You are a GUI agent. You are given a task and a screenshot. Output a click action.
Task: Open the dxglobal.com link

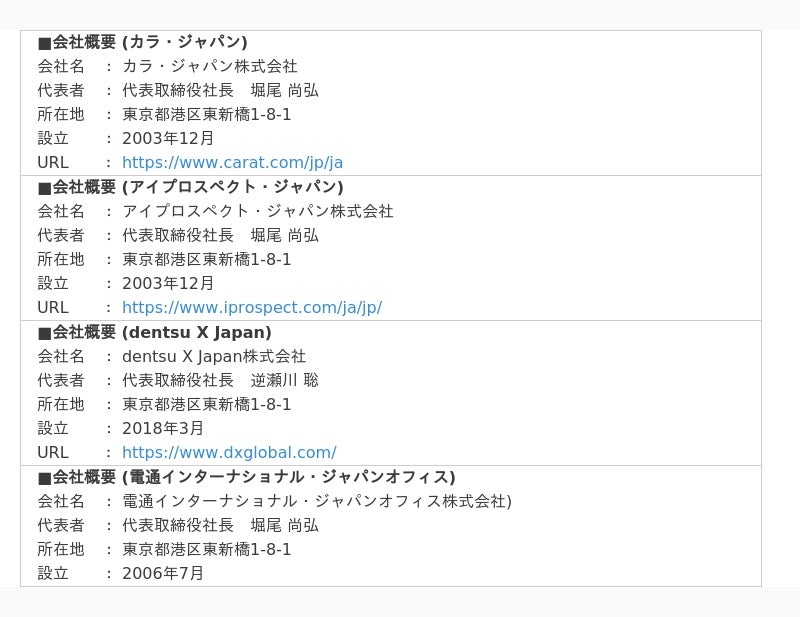coord(229,453)
